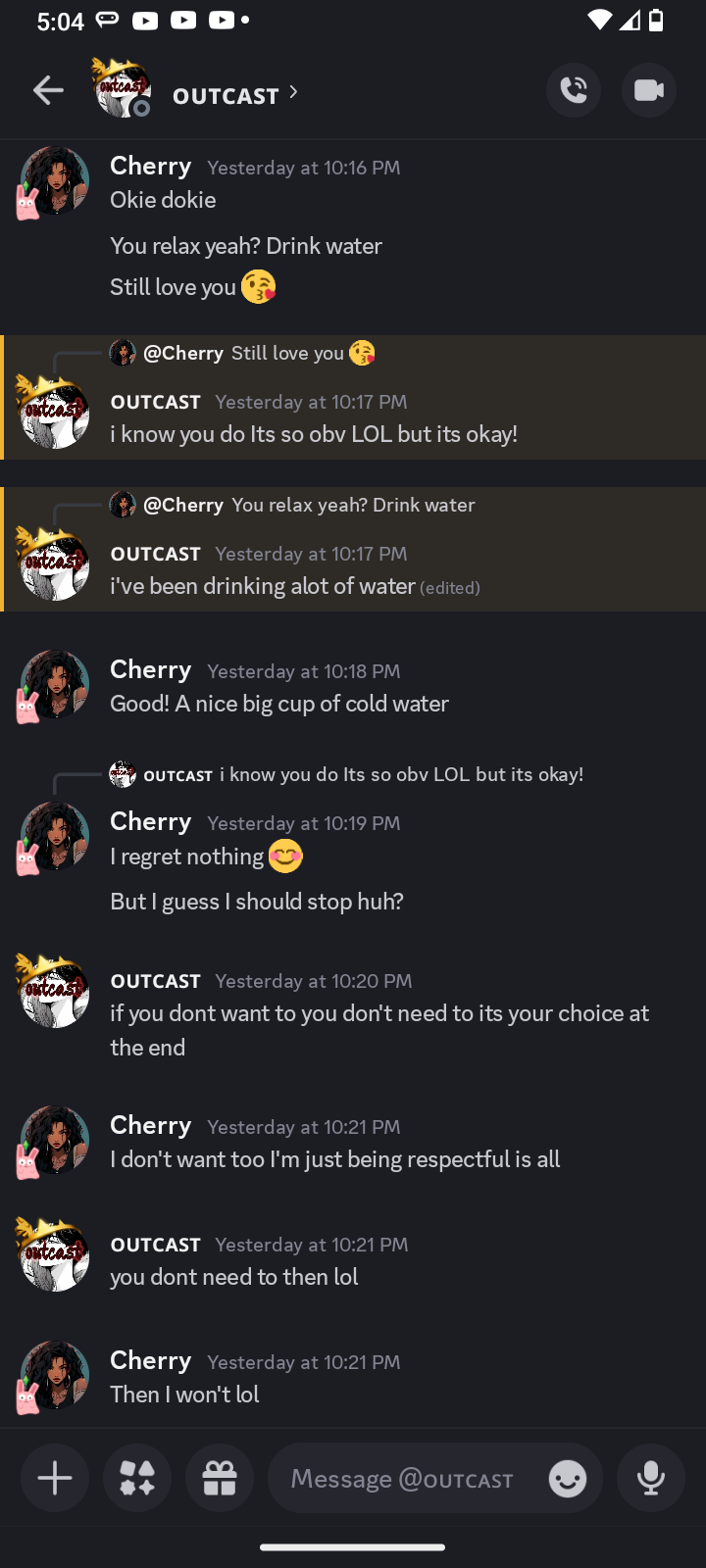706x1568 pixels.
Task: Expand OUTCAST profile via header chevron
Action: point(293,93)
